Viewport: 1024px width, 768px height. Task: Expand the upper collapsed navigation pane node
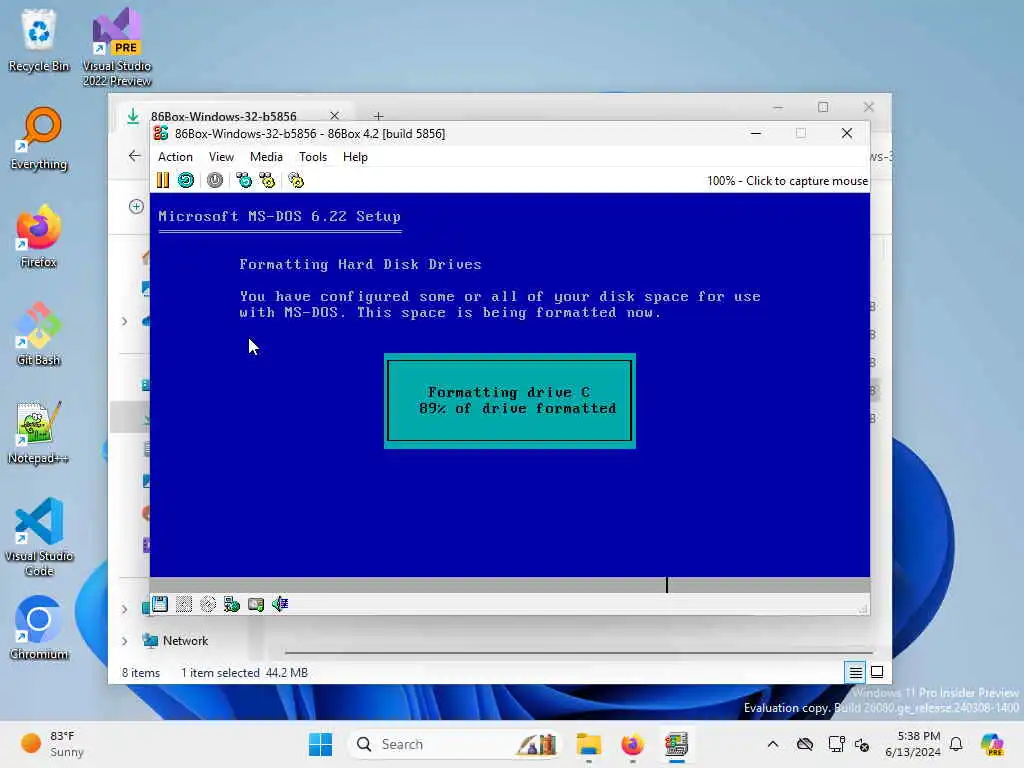tap(124, 321)
